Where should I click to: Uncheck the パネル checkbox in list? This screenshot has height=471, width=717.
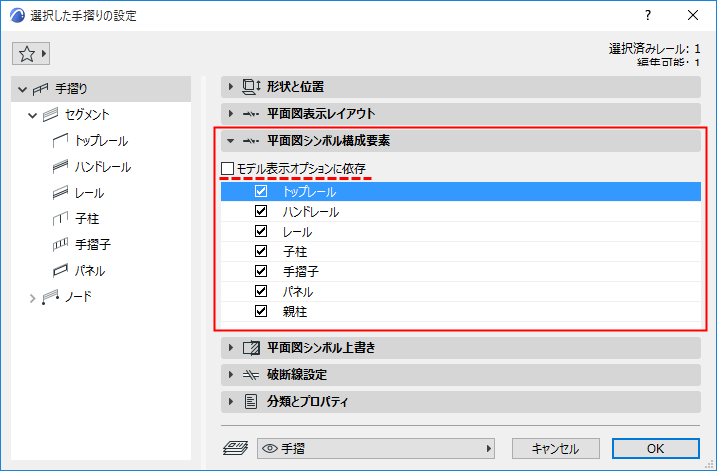point(261,291)
